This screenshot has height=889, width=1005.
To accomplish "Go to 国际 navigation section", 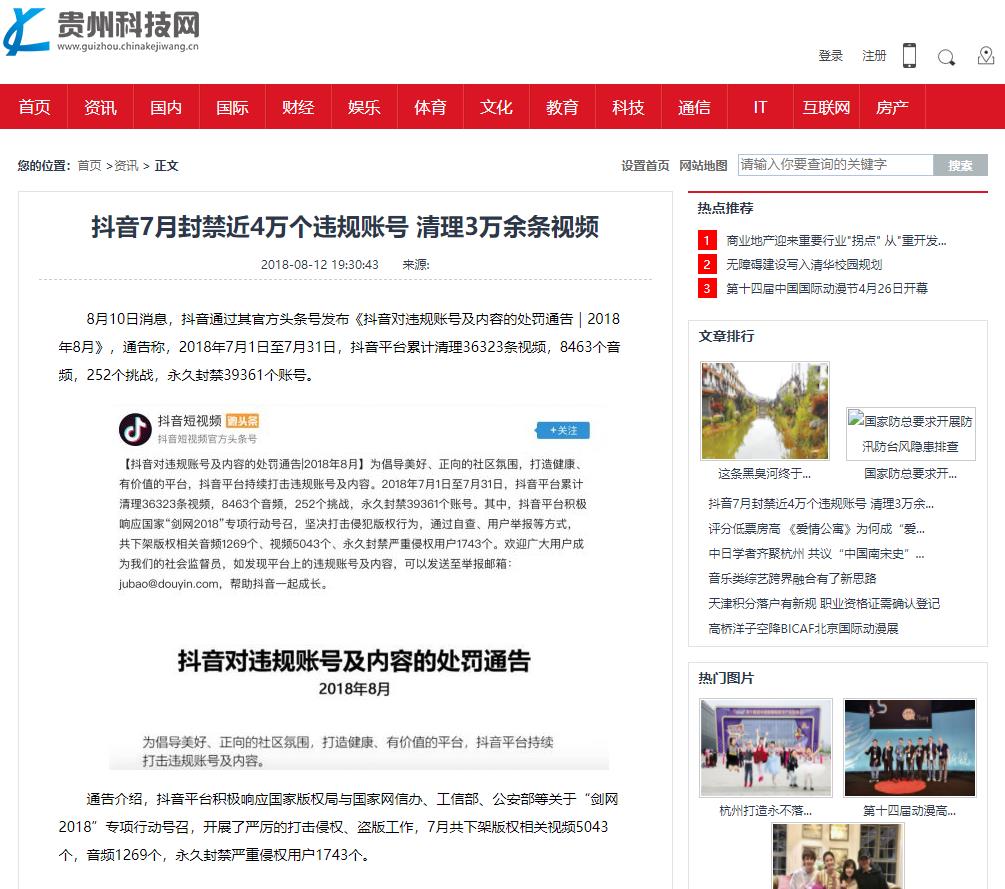I will pos(232,107).
